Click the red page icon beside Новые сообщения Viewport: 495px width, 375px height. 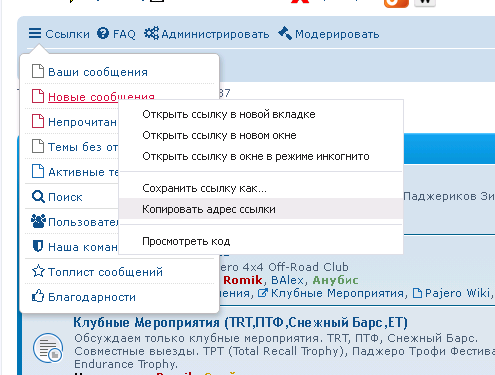click(38, 96)
